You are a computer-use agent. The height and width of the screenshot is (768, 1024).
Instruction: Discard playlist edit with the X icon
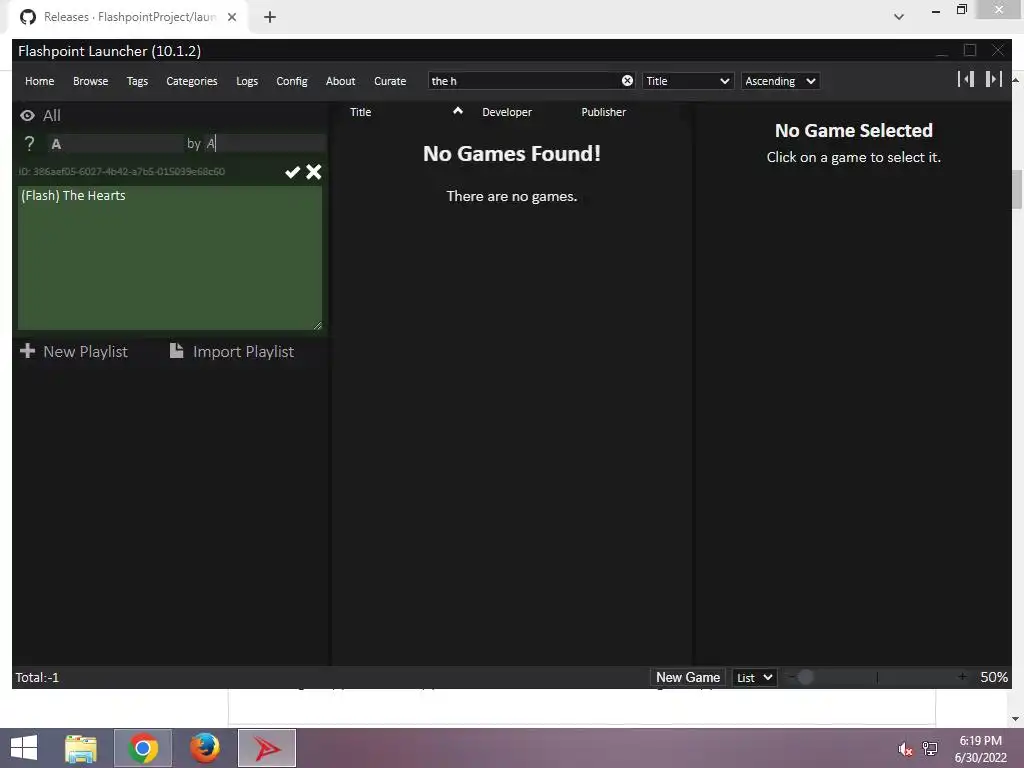click(x=313, y=172)
